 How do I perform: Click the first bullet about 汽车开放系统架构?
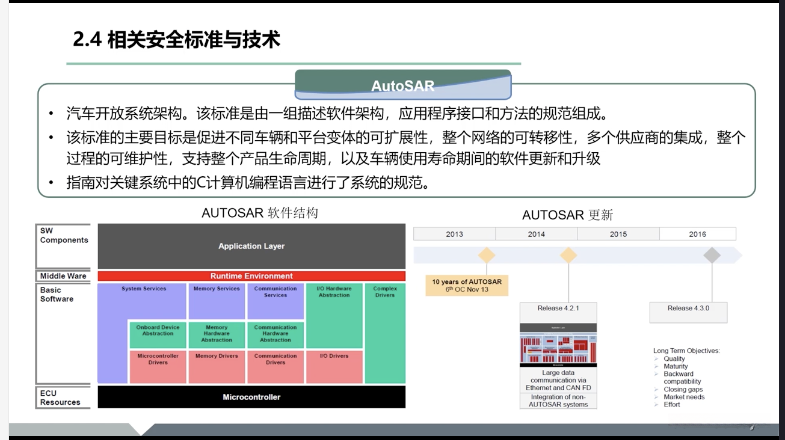click(x=337, y=114)
